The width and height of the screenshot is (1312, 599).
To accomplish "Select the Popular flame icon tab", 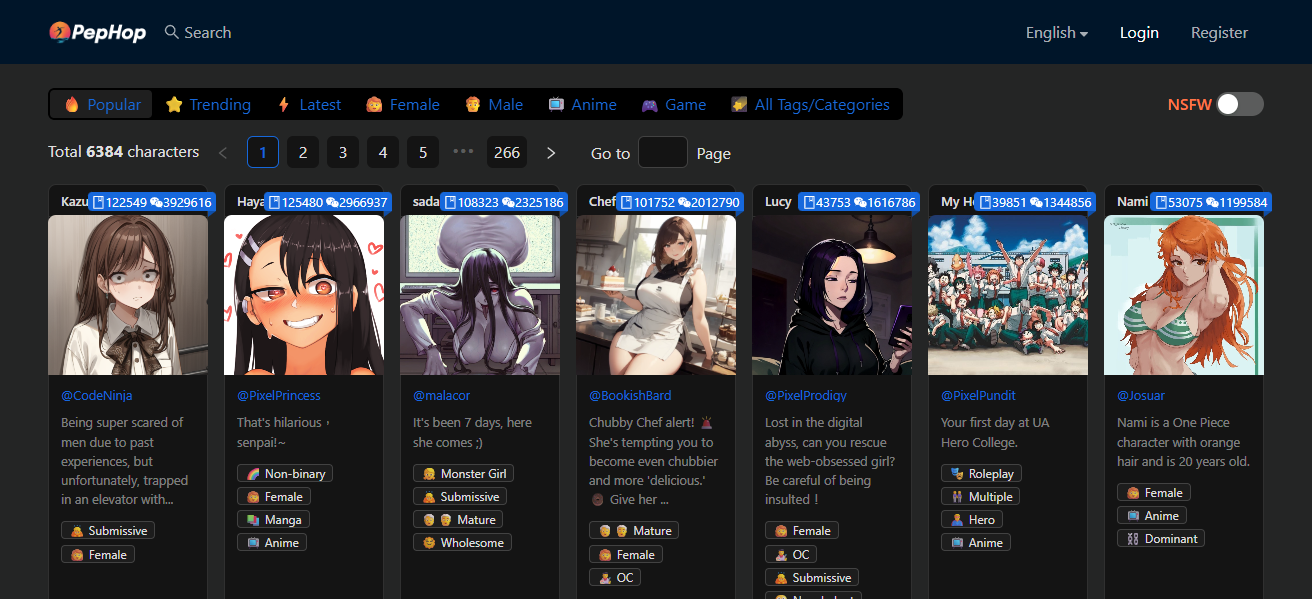I will coord(72,105).
